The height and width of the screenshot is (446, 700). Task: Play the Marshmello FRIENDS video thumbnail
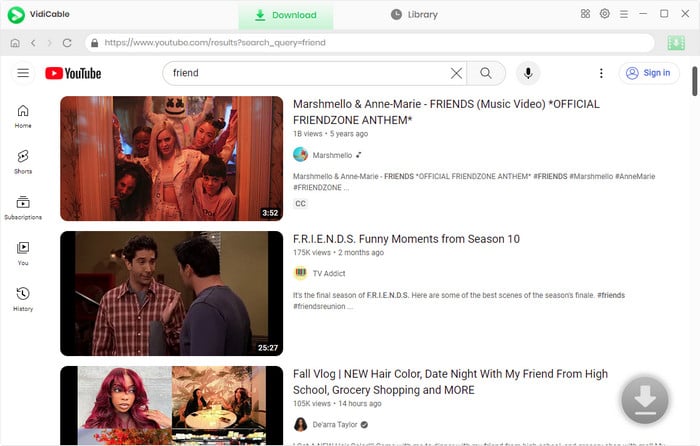(171, 158)
